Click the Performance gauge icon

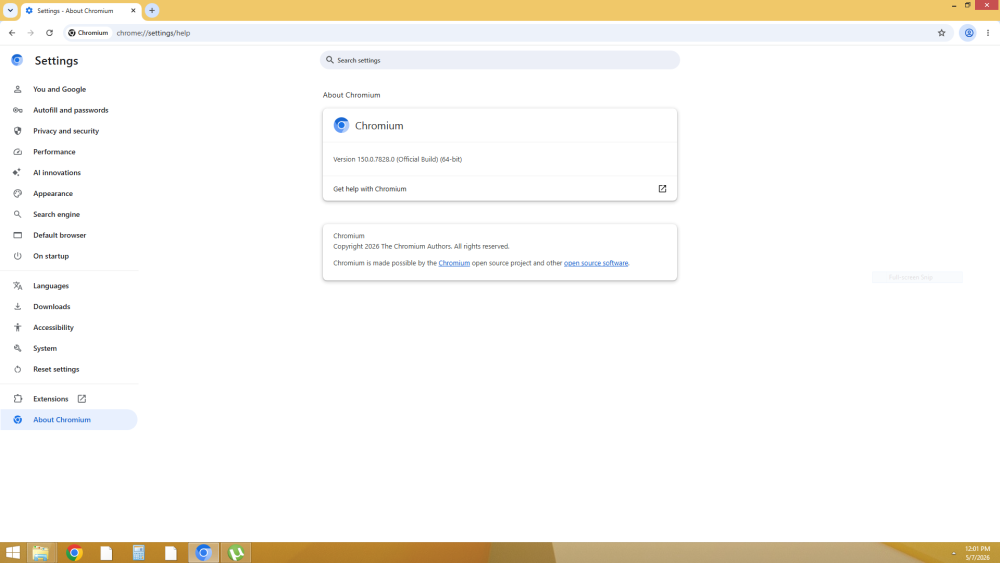17,152
